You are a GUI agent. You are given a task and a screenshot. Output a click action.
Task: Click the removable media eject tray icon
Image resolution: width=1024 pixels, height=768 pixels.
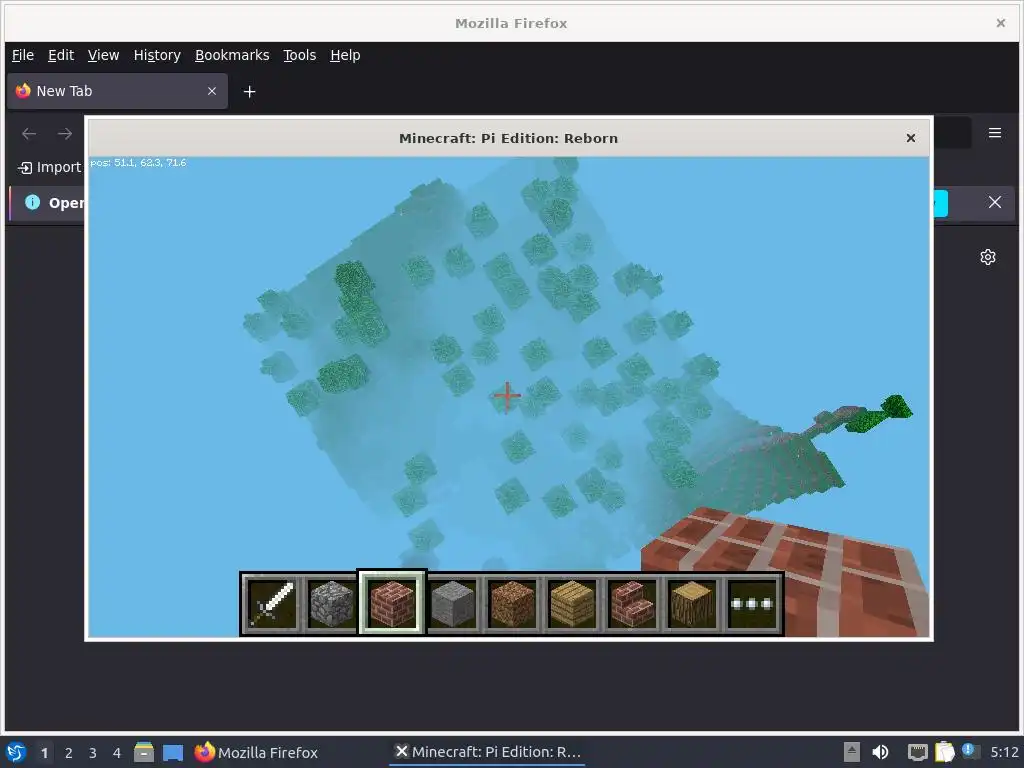tap(852, 752)
